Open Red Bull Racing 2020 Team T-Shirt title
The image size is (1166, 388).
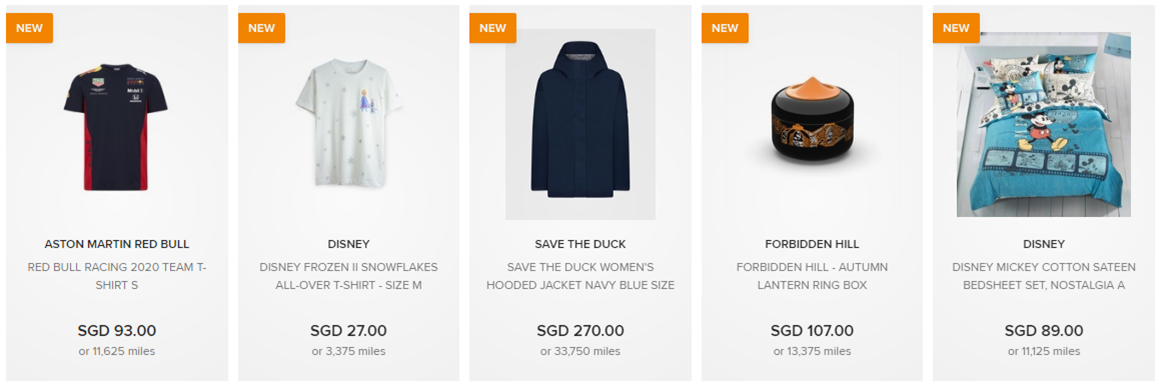coord(117,276)
